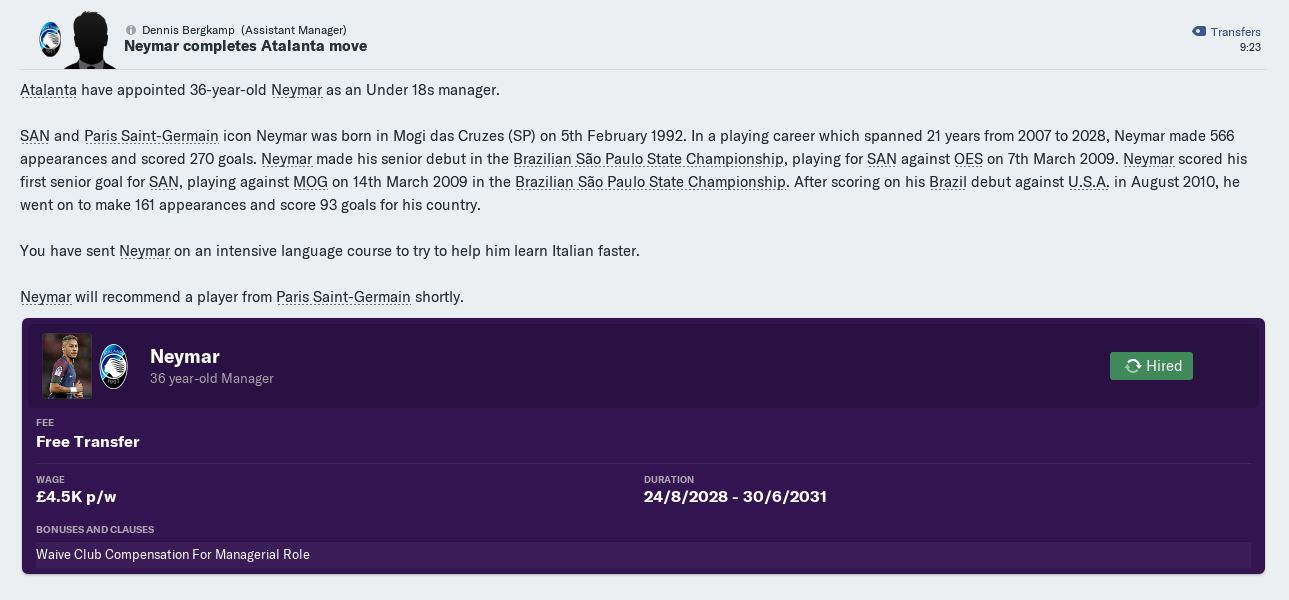This screenshot has width=1289, height=600.
Task: Click the Atalanta club badge in header
Action: (49, 39)
